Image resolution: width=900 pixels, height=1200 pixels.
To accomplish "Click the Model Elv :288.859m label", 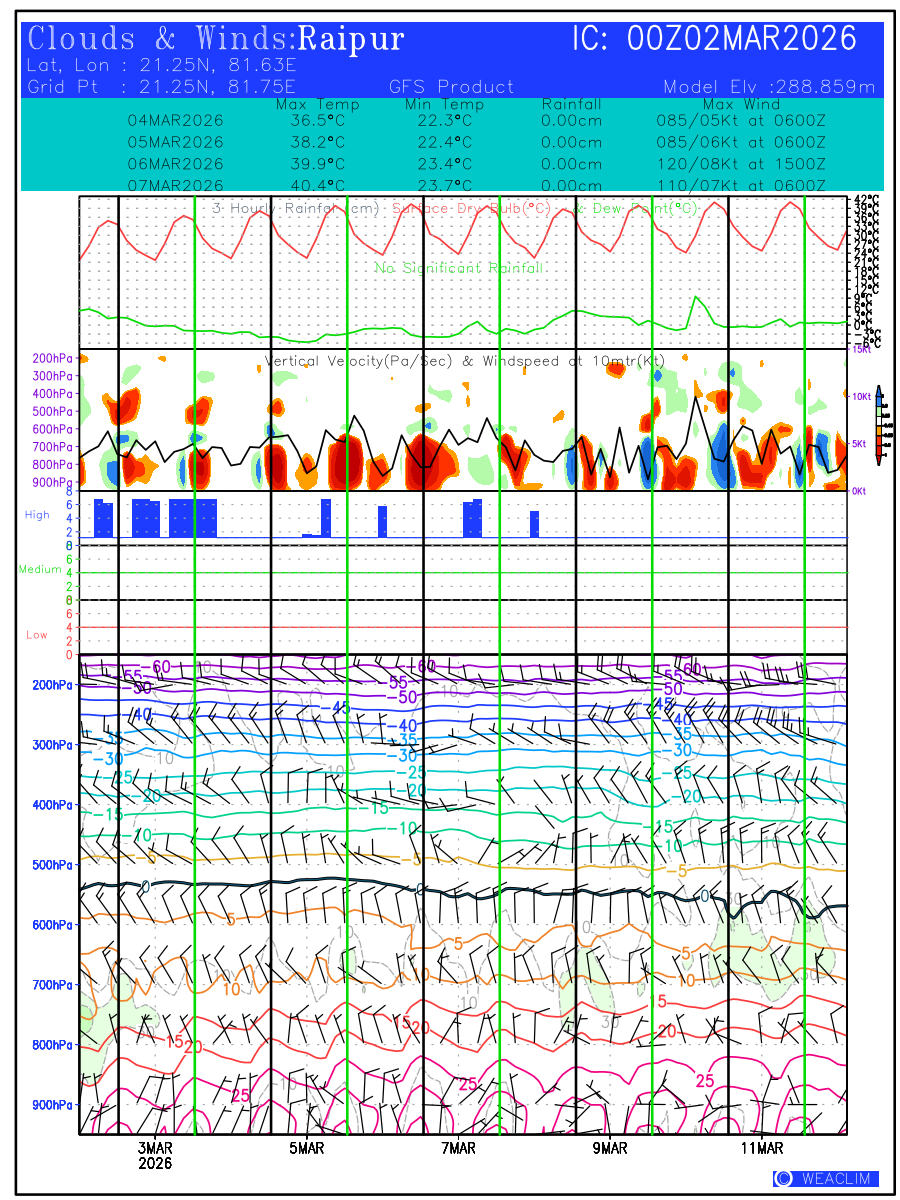I will [769, 87].
